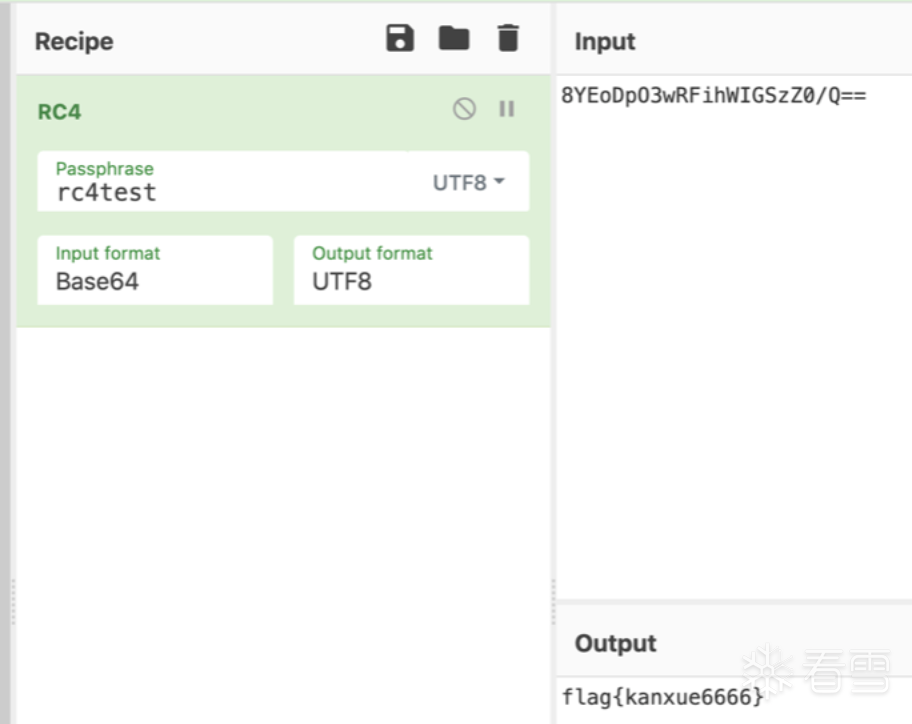The image size is (912, 724).
Task: Expand the Input format Base64 dropdown
Action: (155, 270)
